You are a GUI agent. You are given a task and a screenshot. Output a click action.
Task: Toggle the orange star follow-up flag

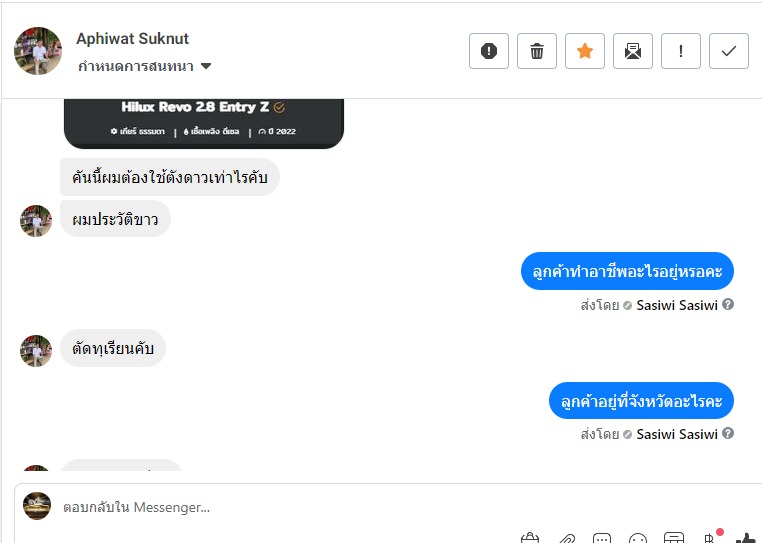pyautogui.click(x=585, y=51)
